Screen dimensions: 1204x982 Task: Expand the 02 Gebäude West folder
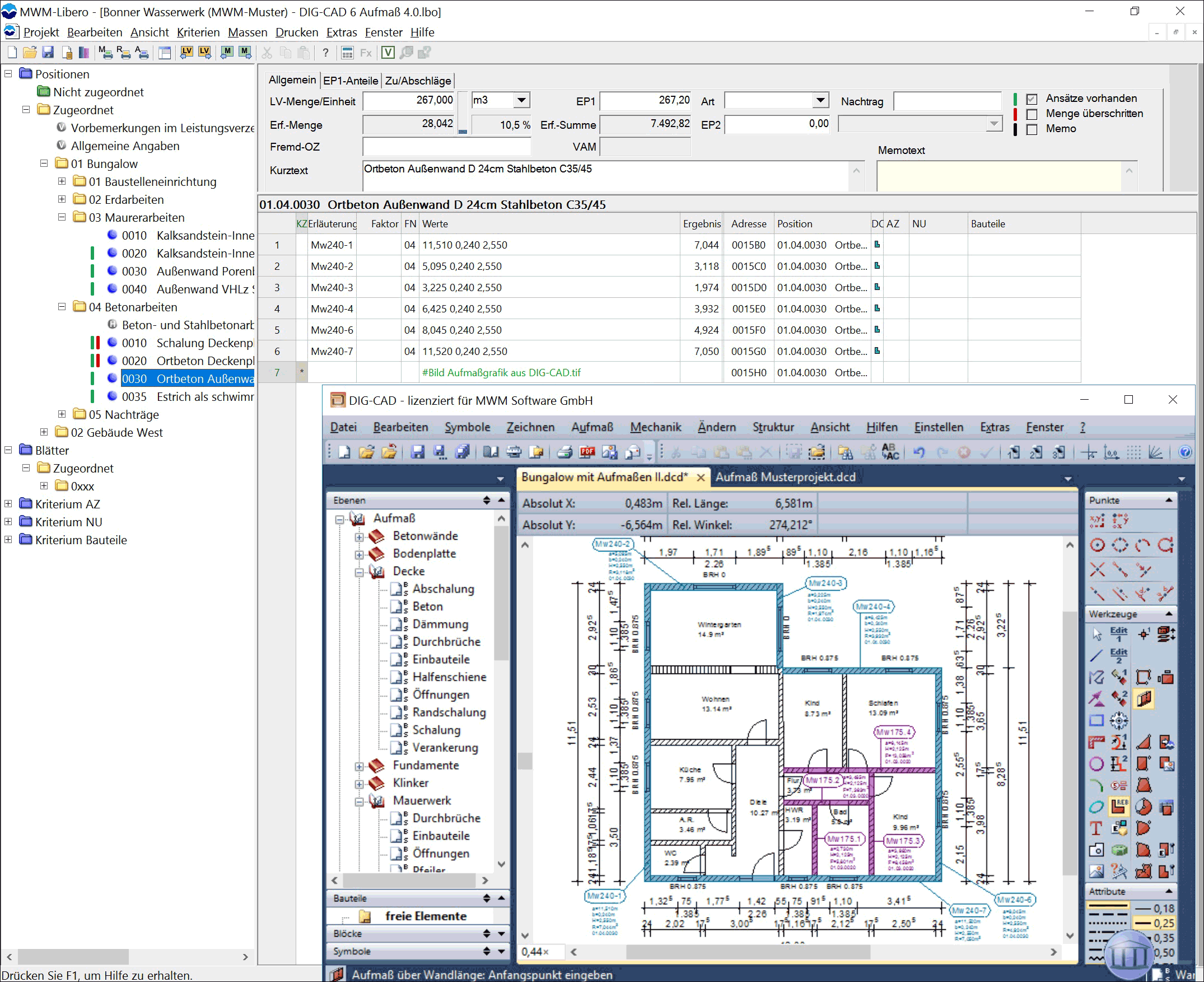click(44, 432)
